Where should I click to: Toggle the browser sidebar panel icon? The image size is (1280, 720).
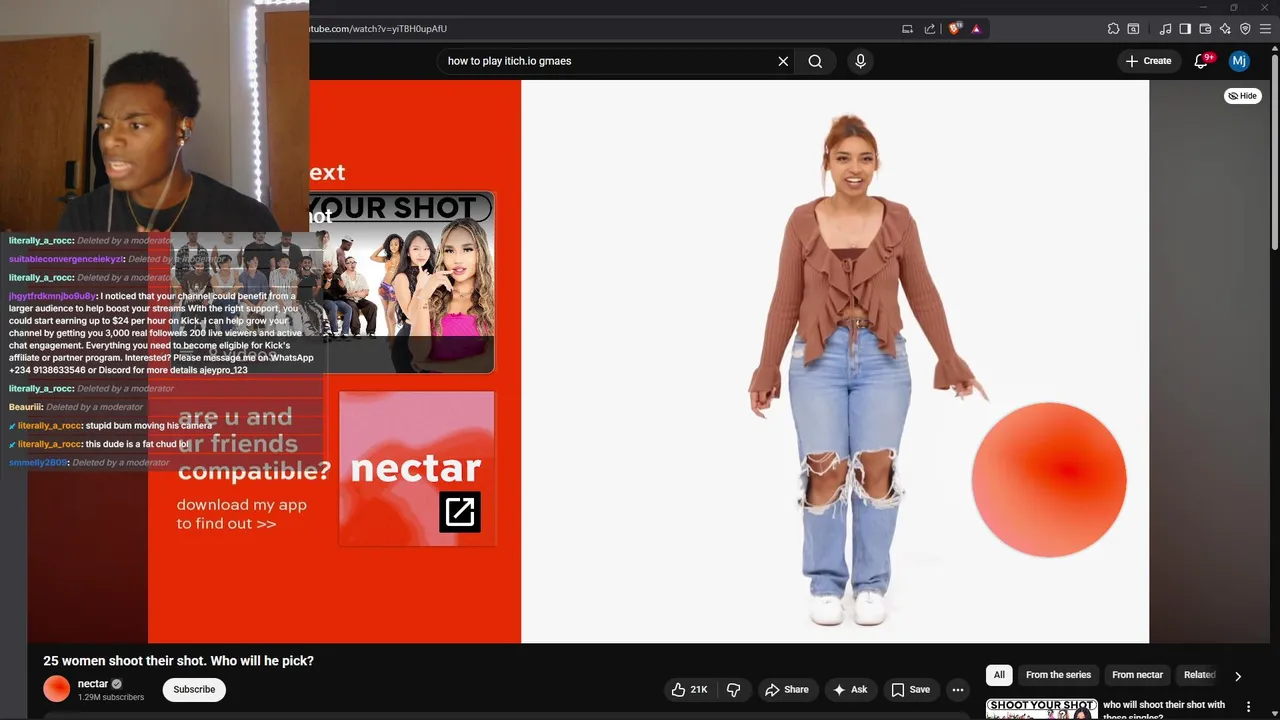[x=1185, y=29]
